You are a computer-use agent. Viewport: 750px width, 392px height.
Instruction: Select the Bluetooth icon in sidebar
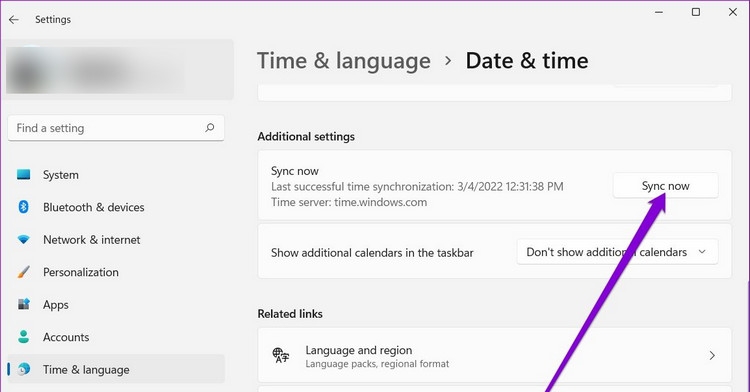click(x=23, y=207)
